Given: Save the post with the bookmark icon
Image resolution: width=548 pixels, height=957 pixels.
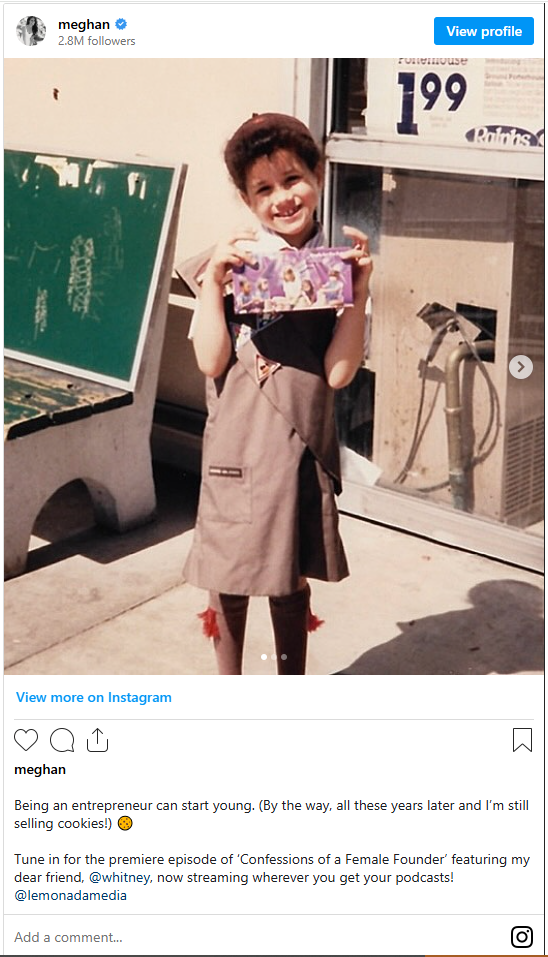Looking at the screenshot, I should coord(522,740).
